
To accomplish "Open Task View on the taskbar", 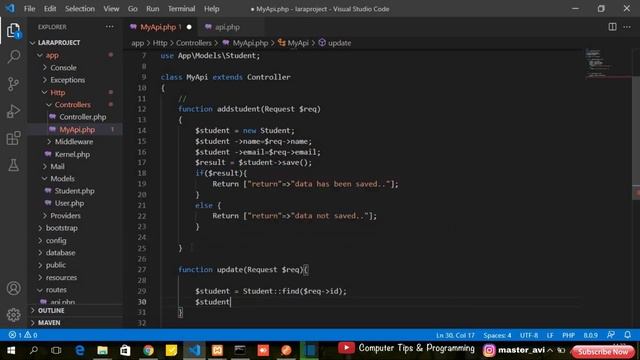I will [x=56, y=350].
